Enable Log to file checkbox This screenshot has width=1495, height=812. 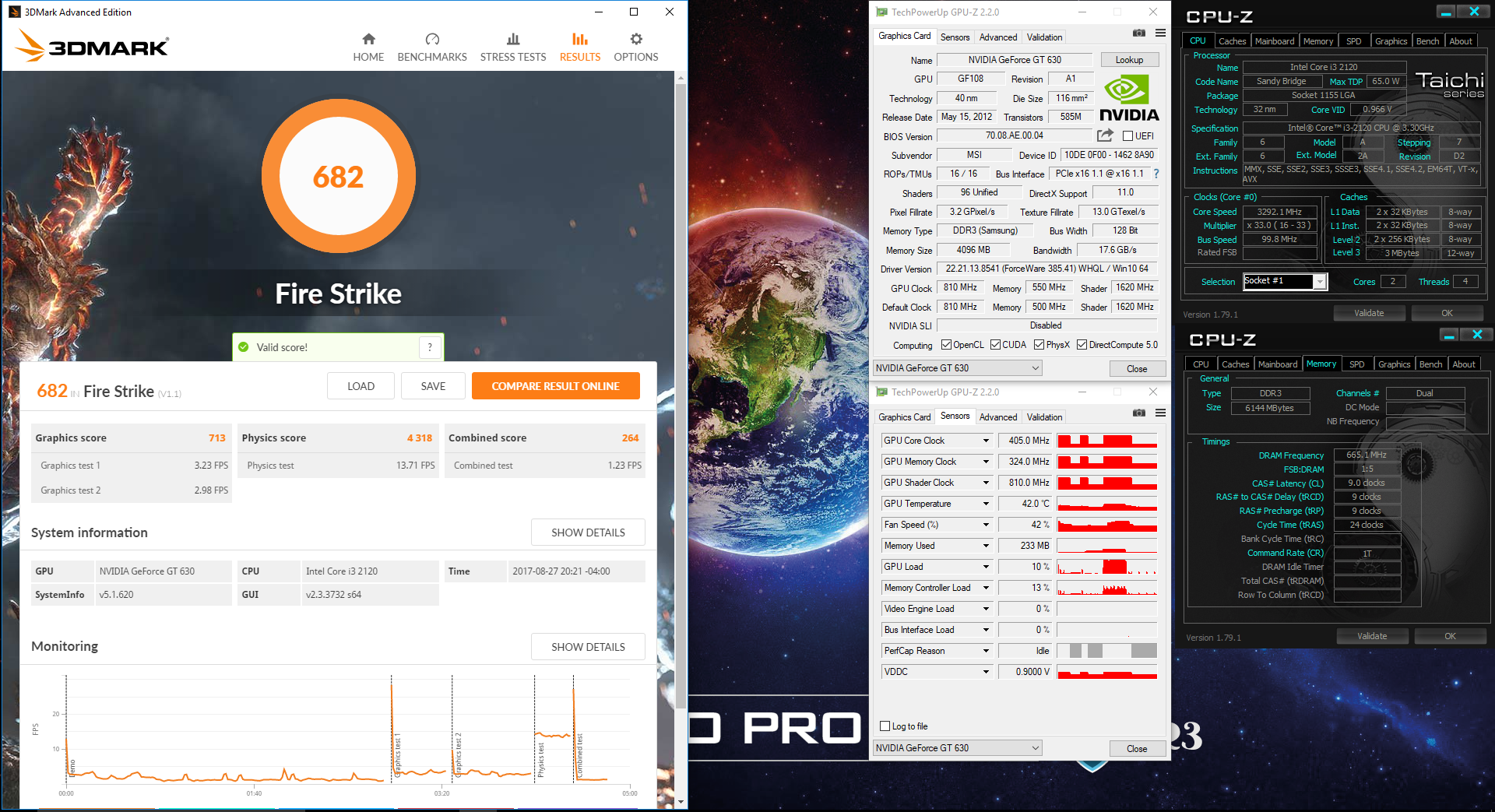click(x=885, y=726)
